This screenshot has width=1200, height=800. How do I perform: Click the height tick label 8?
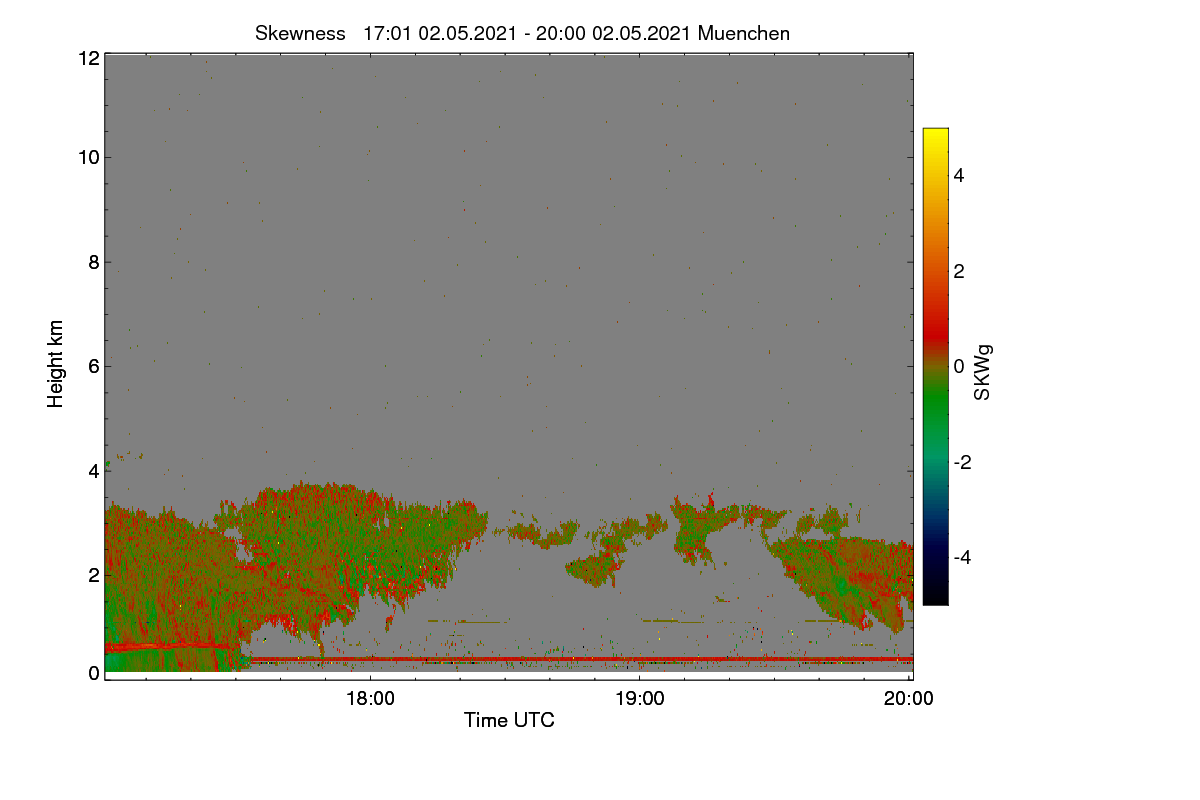pos(94,262)
